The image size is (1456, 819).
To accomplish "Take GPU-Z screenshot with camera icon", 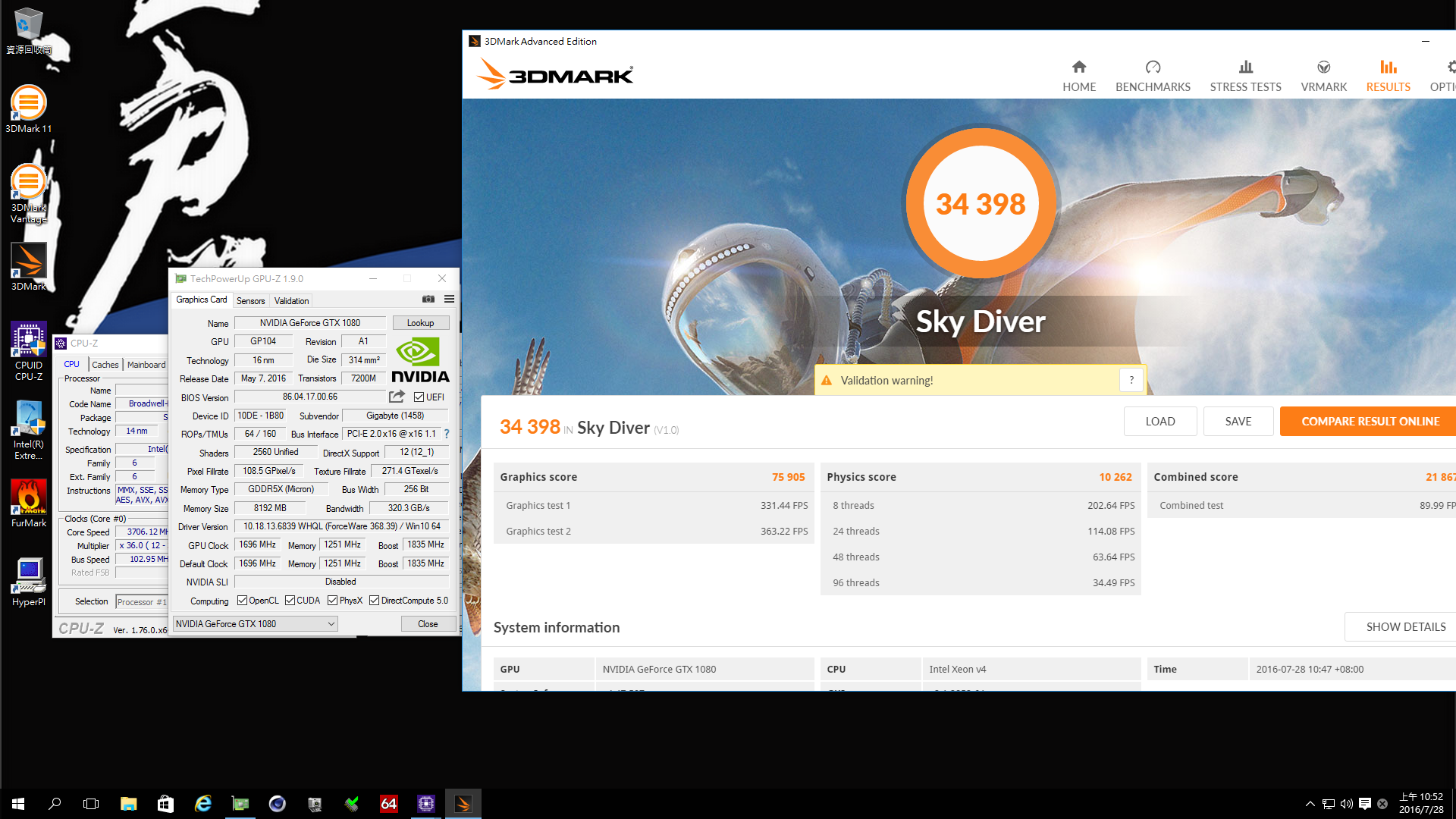I will pos(428,300).
